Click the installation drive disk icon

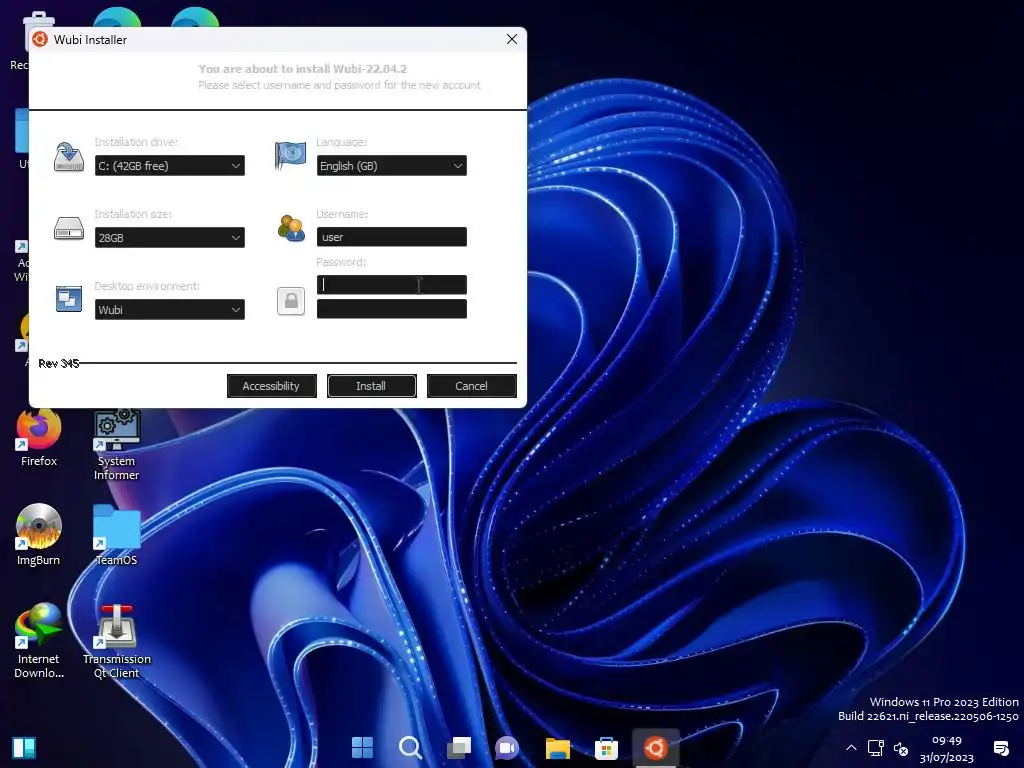[69, 157]
